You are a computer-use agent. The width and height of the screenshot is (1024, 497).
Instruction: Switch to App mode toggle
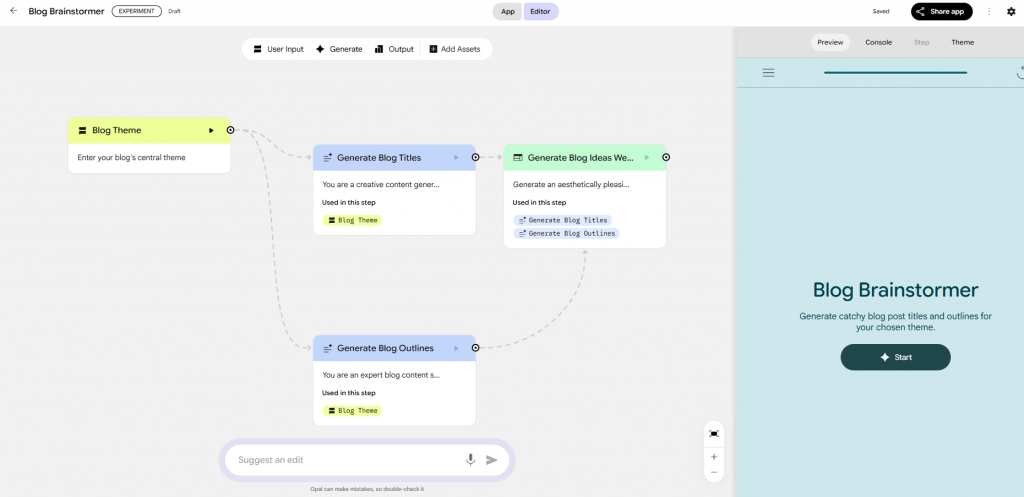507,12
